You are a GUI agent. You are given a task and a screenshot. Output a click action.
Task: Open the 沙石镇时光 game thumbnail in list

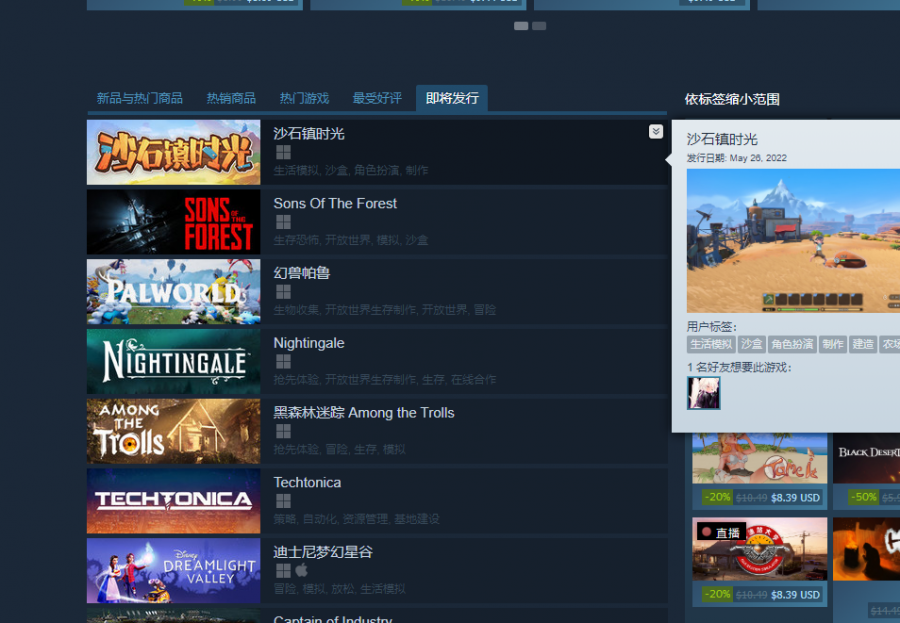click(173, 152)
